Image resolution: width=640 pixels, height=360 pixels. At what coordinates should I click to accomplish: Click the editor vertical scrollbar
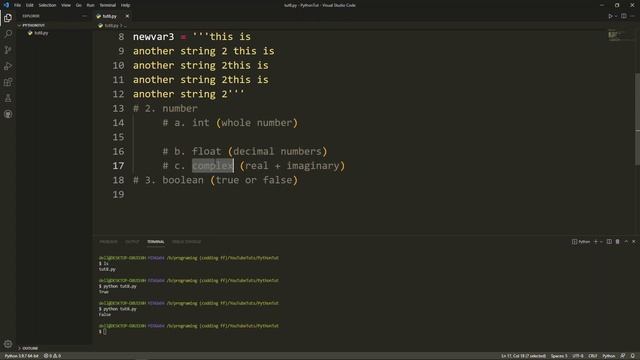pos(638,118)
